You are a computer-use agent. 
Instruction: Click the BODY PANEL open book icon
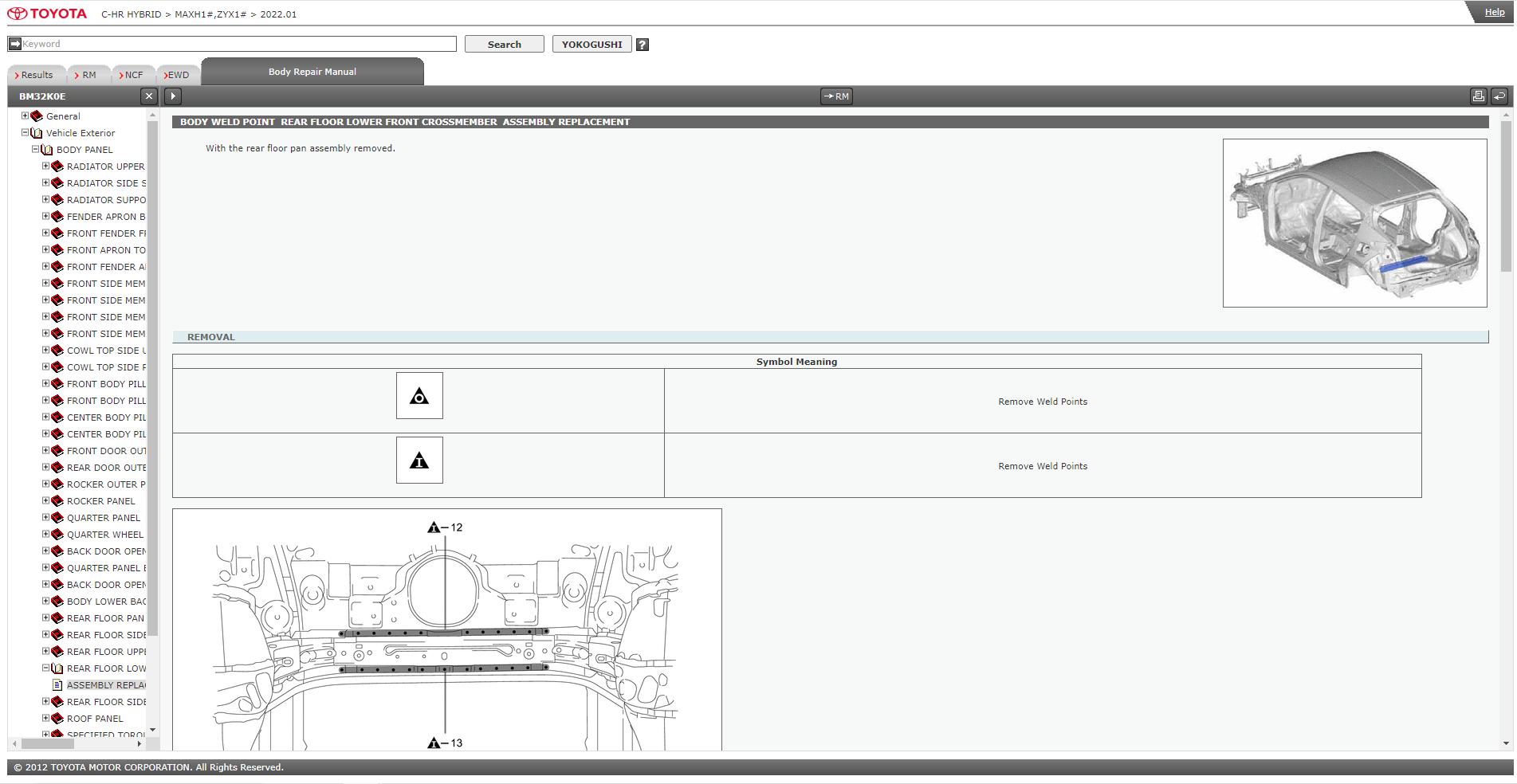[x=47, y=150]
